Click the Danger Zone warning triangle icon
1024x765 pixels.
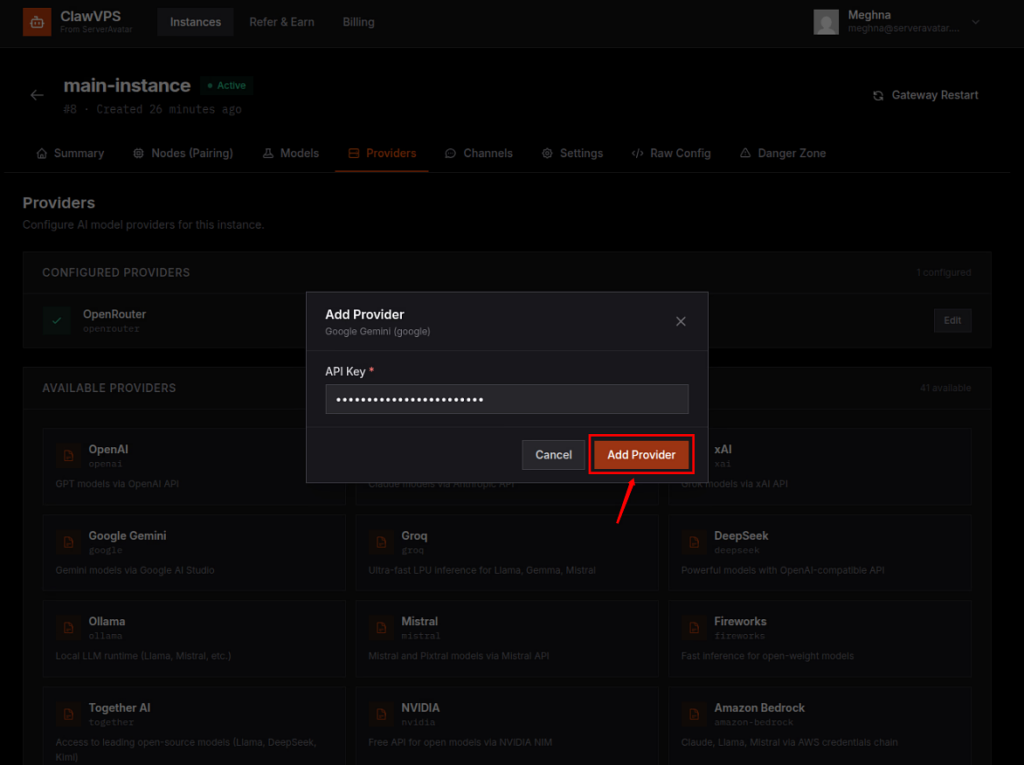coord(744,153)
